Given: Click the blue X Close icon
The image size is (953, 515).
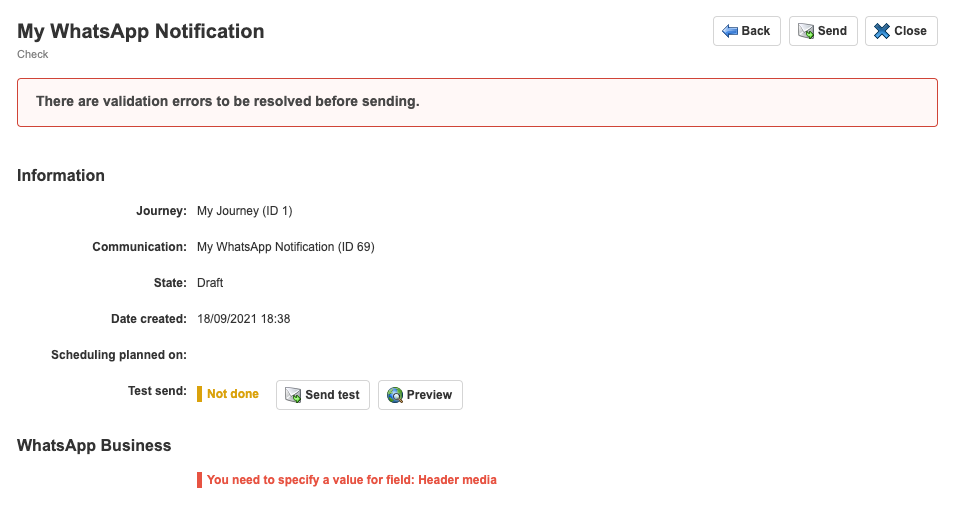Looking at the screenshot, I should (882, 31).
